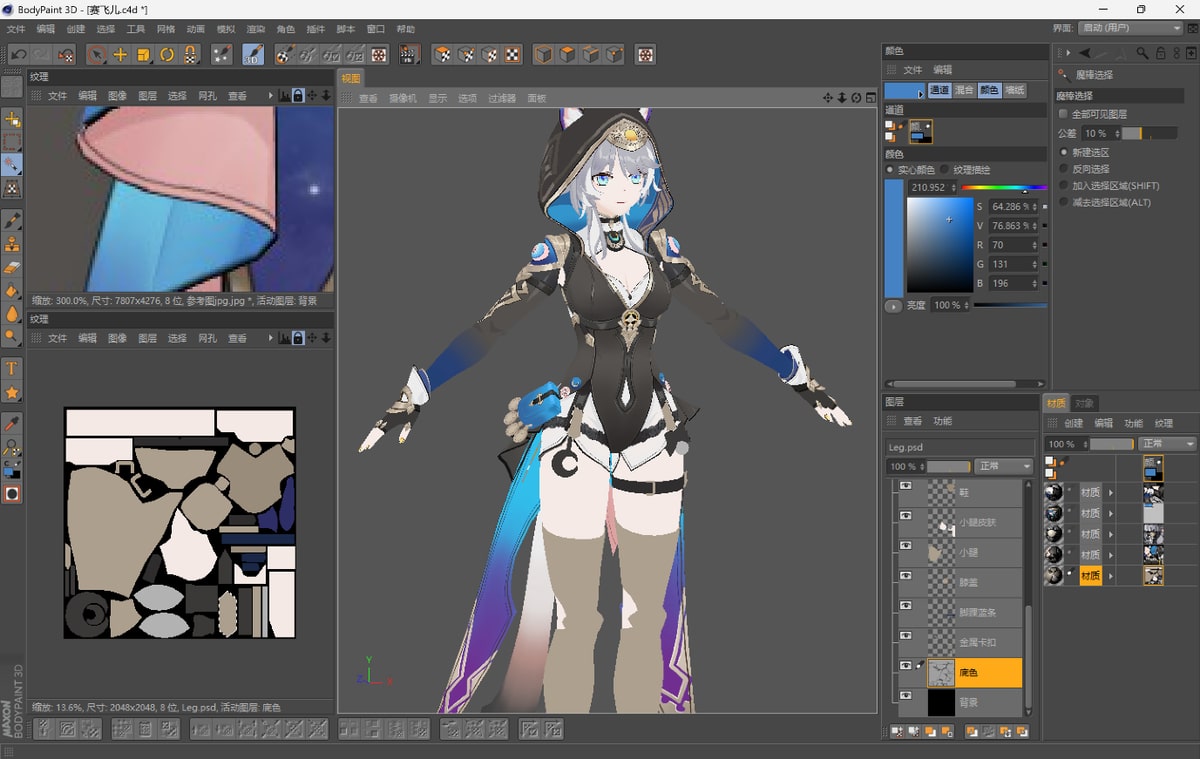Select the 纹理描绘 radio button
Viewport: 1200px width, 759px height.
click(x=945, y=170)
